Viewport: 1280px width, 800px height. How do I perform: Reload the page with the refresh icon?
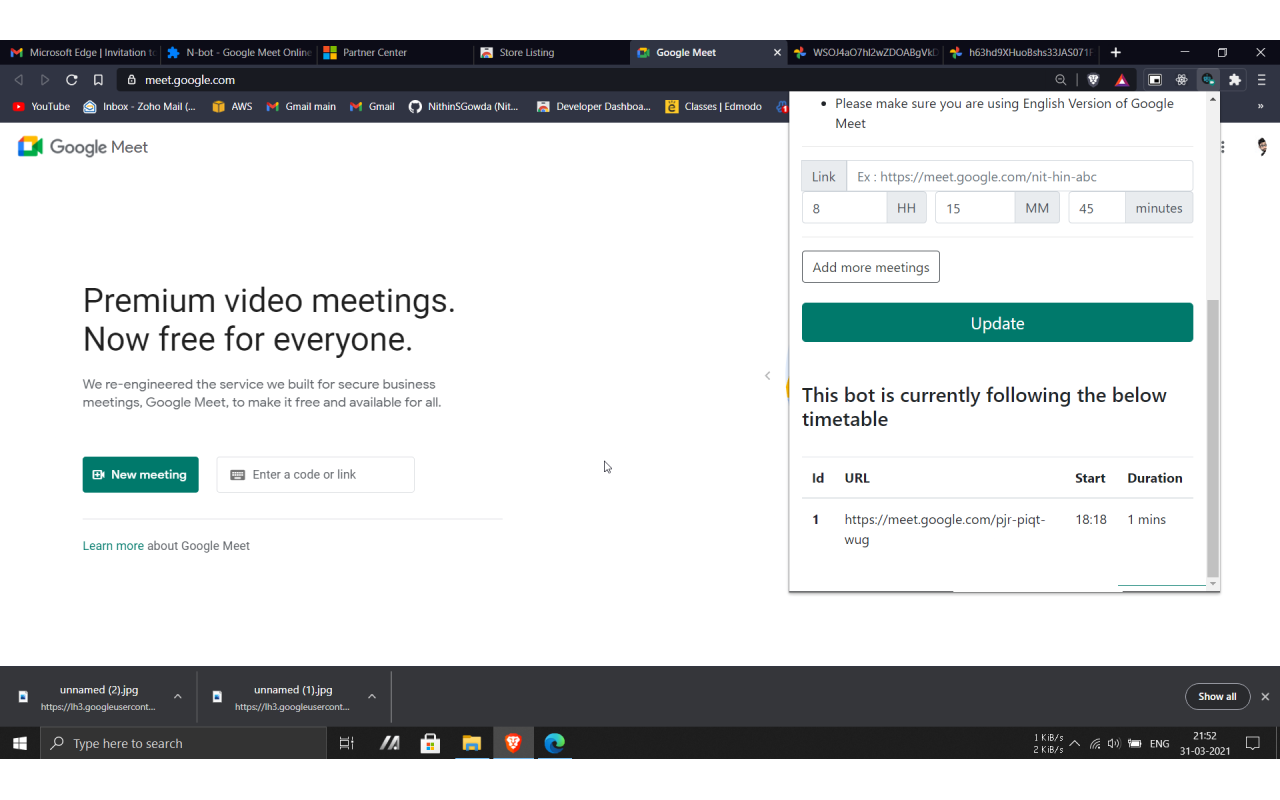(71, 80)
